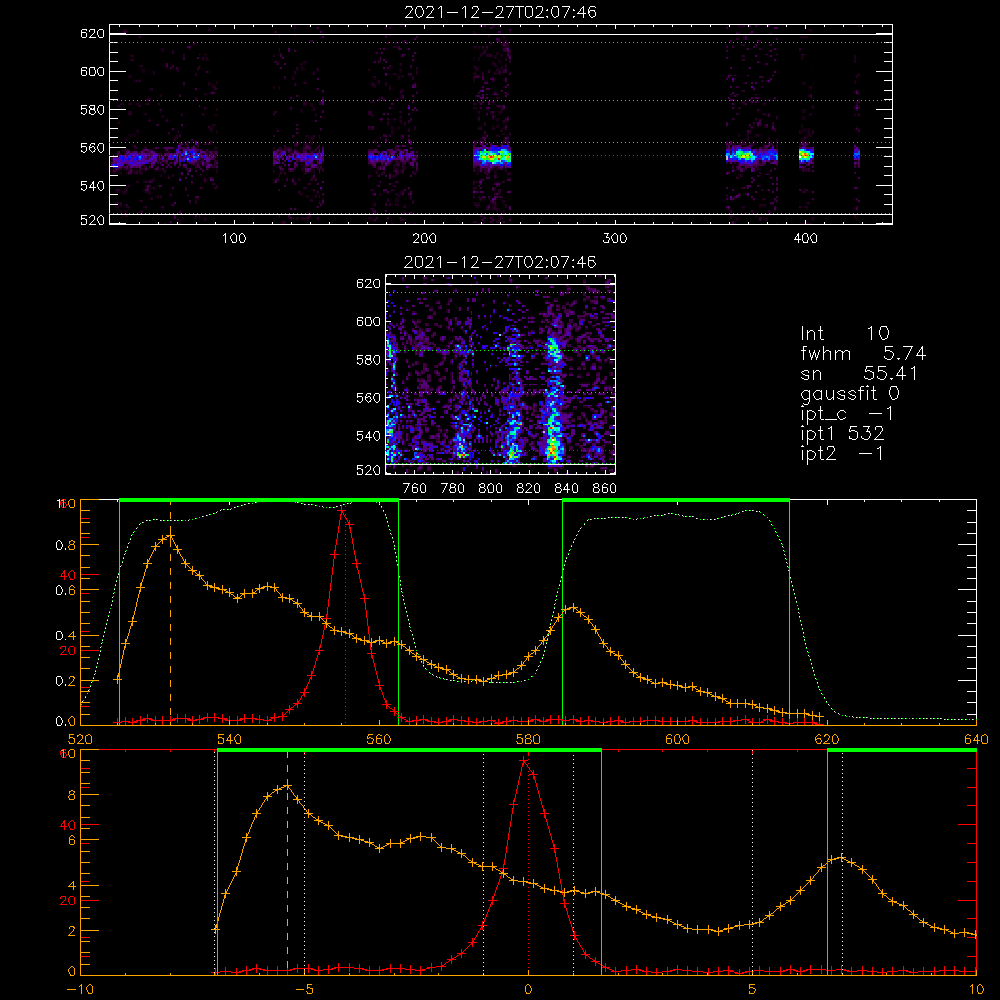Click orange dashed peak marker in bottom plot
Viewport: 1000px width, 1000px height.
tap(288, 862)
